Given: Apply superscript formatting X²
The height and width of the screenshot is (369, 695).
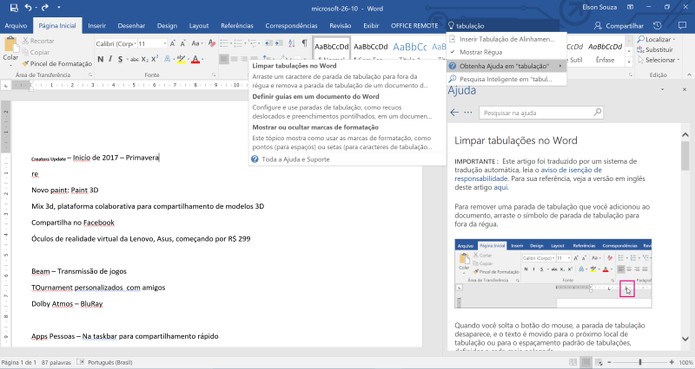Looking at the screenshot, I should coord(154,59).
